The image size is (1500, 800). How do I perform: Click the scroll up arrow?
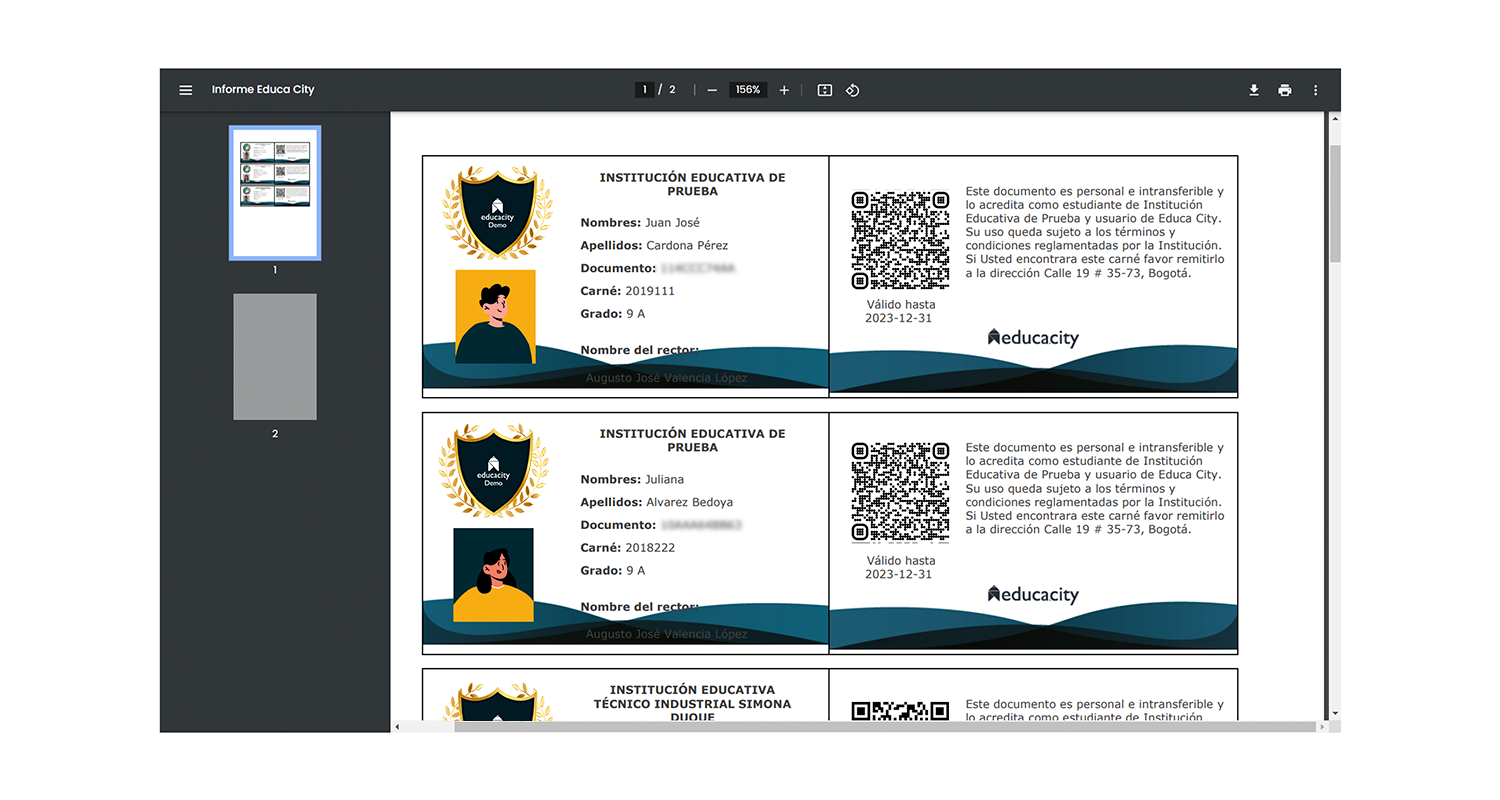point(1334,119)
